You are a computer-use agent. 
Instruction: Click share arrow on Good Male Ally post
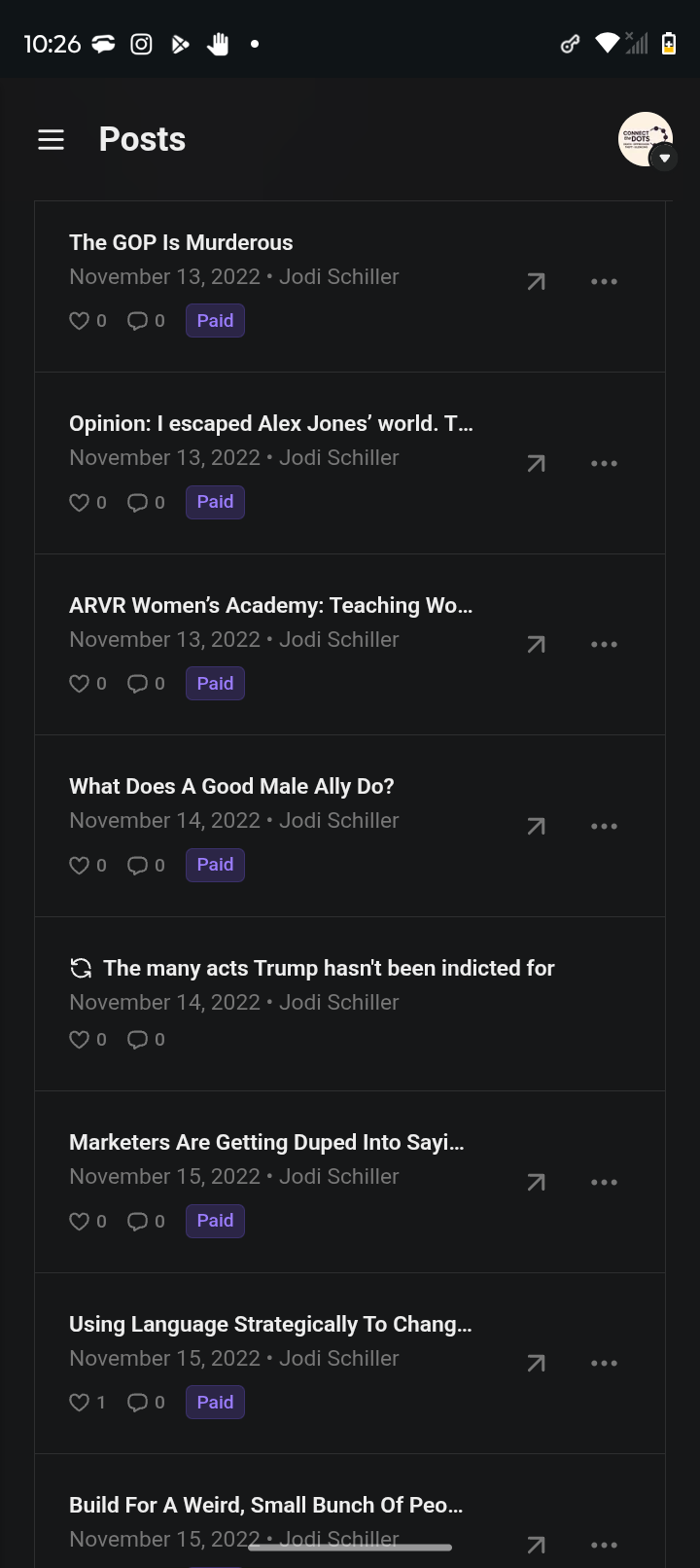(536, 826)
